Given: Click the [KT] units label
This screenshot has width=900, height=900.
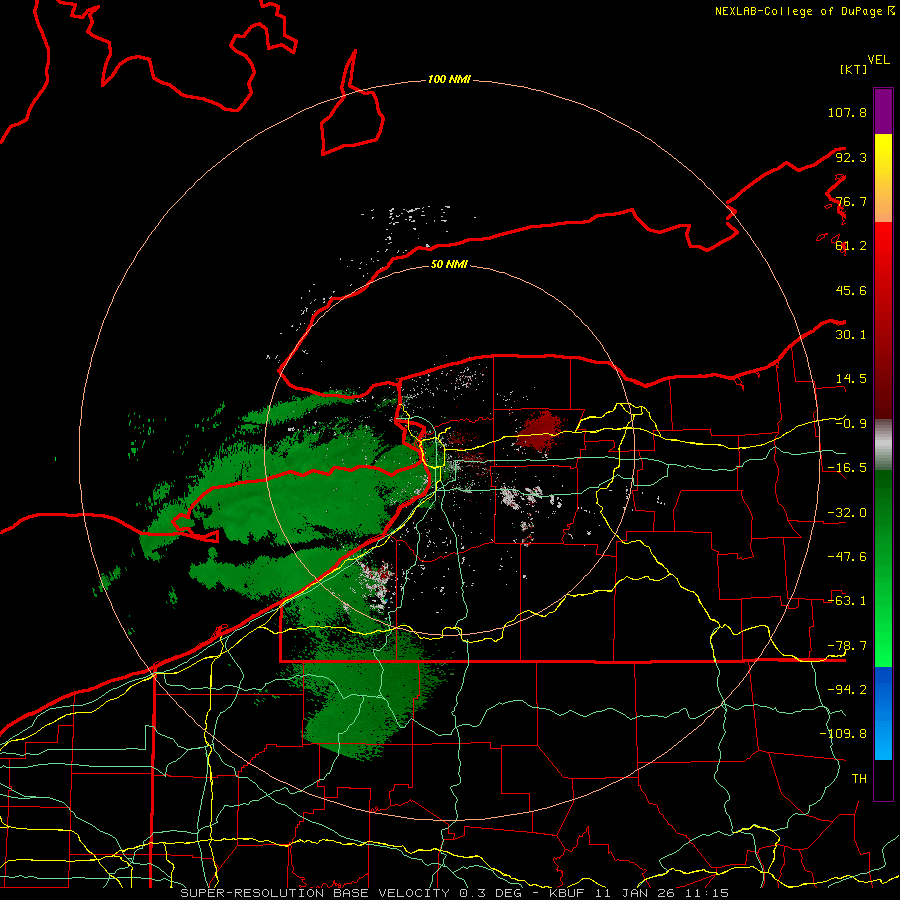Looking at the screenshot, I should [854, 69].
